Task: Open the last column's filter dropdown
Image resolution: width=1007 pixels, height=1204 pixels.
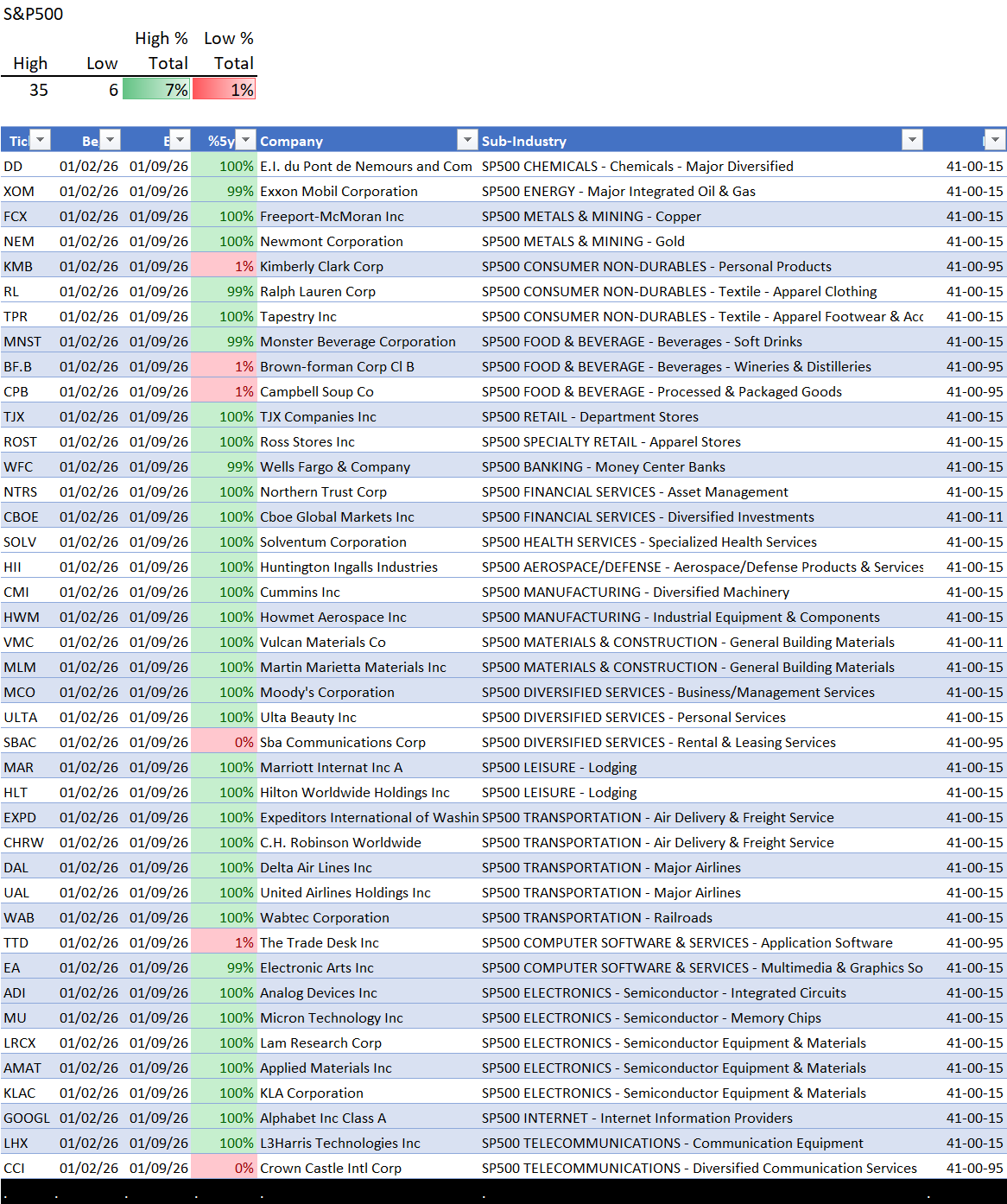Action: tap(995, 140)
